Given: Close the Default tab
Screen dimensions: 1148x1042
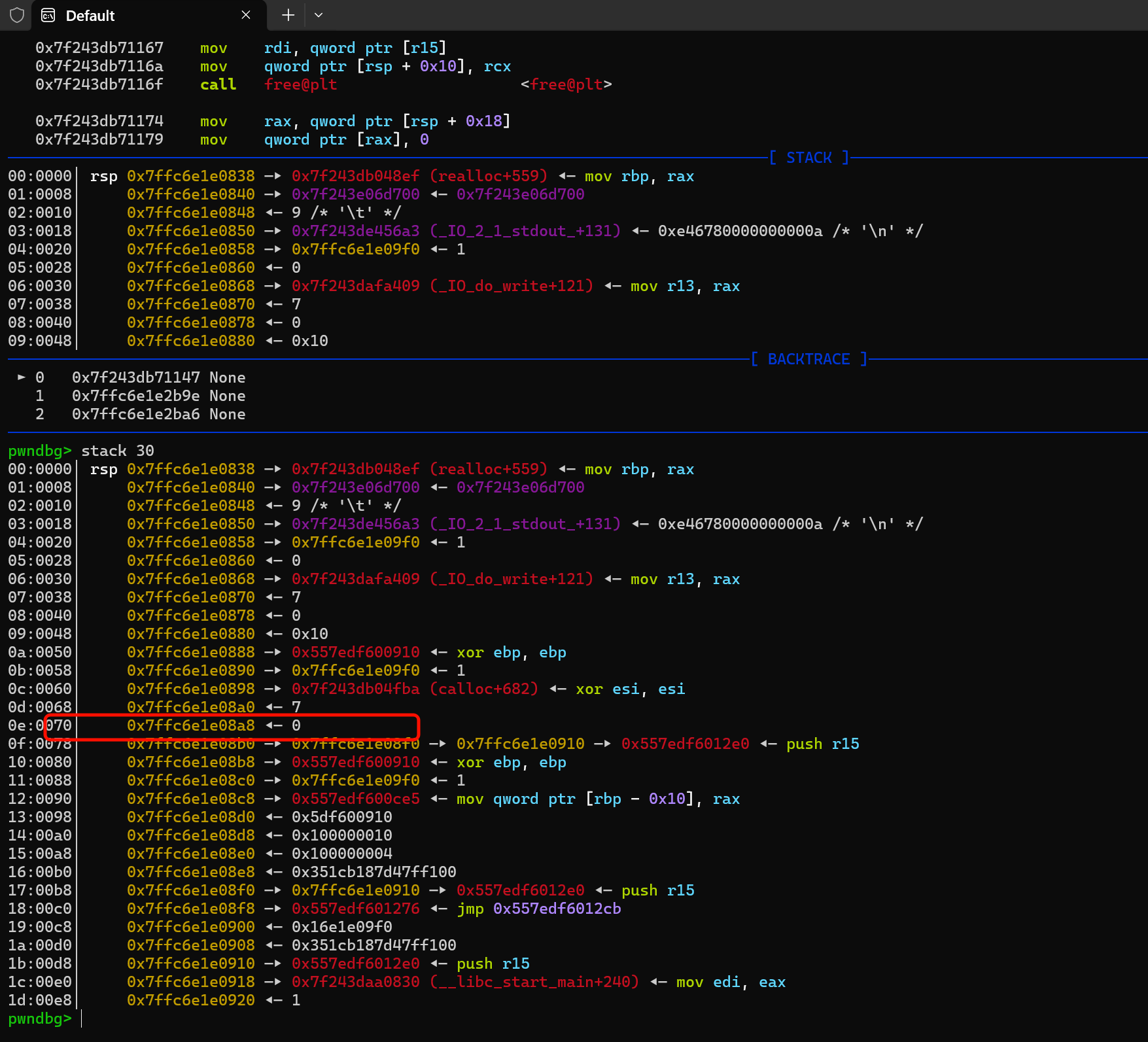Looking at the screenshot, I should coord(246,15).
